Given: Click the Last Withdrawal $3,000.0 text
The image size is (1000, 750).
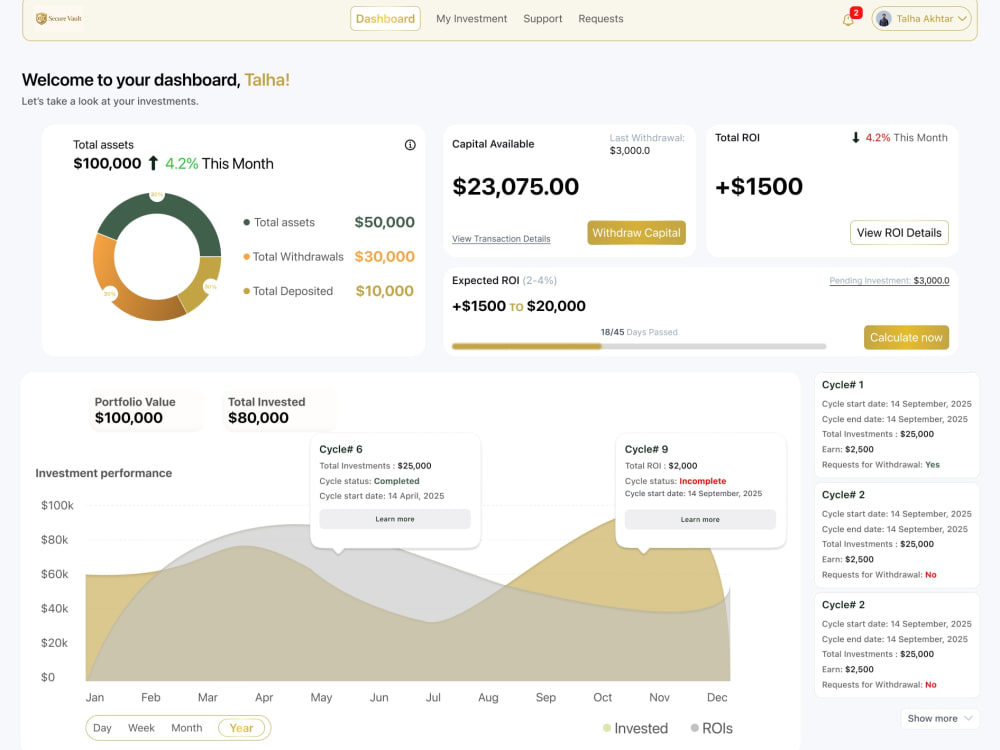Looking at the screenshot, I should (647, 144).
